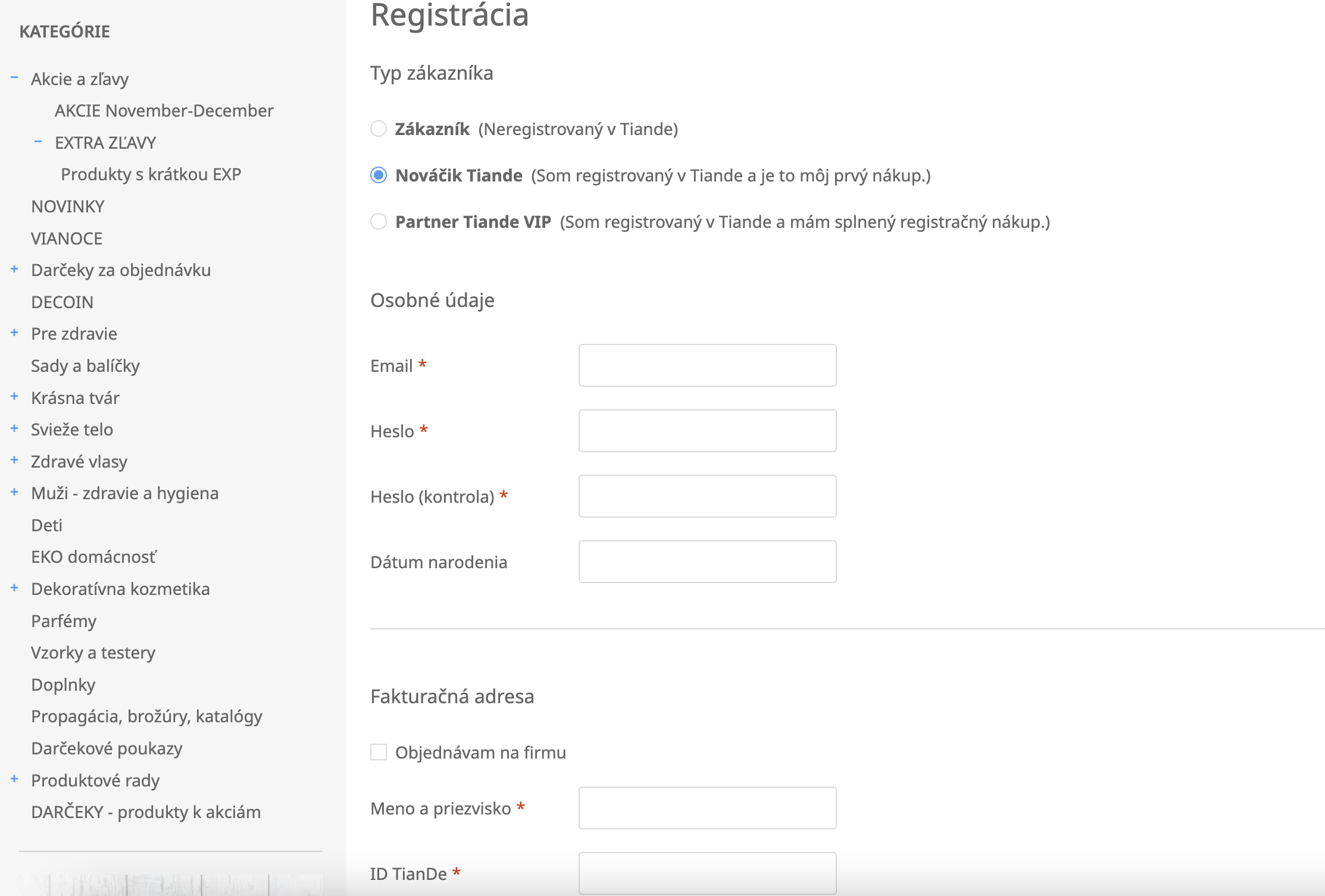The height and width of the screenshot is (896, 1325).
Task: Select the Zákazník customer type radio
Action: click(379, 129)
